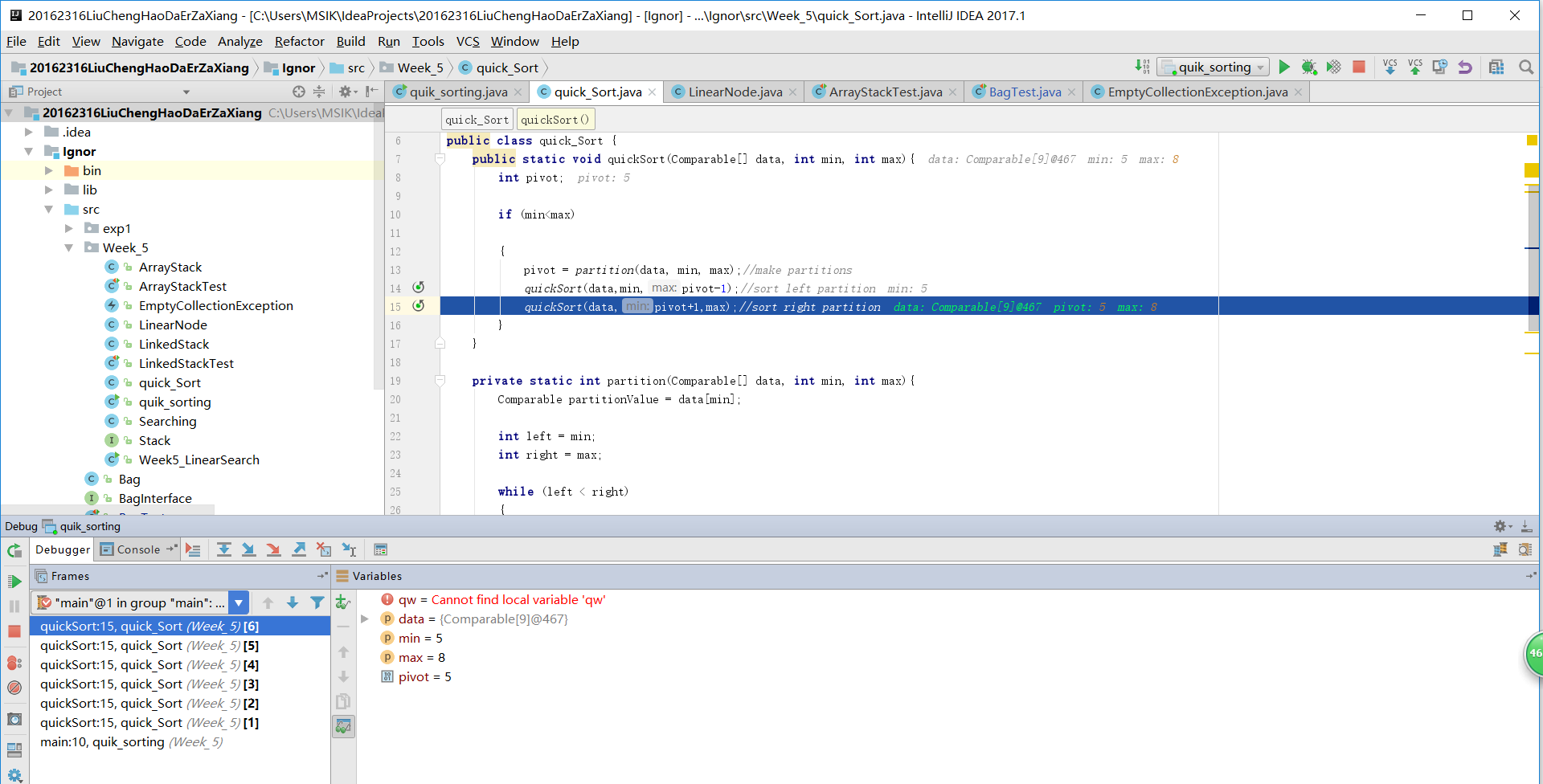This screenshot has height=784, width=1543.
Task: Click the Show Execution Point icon
Action: [x=193, y=549]
